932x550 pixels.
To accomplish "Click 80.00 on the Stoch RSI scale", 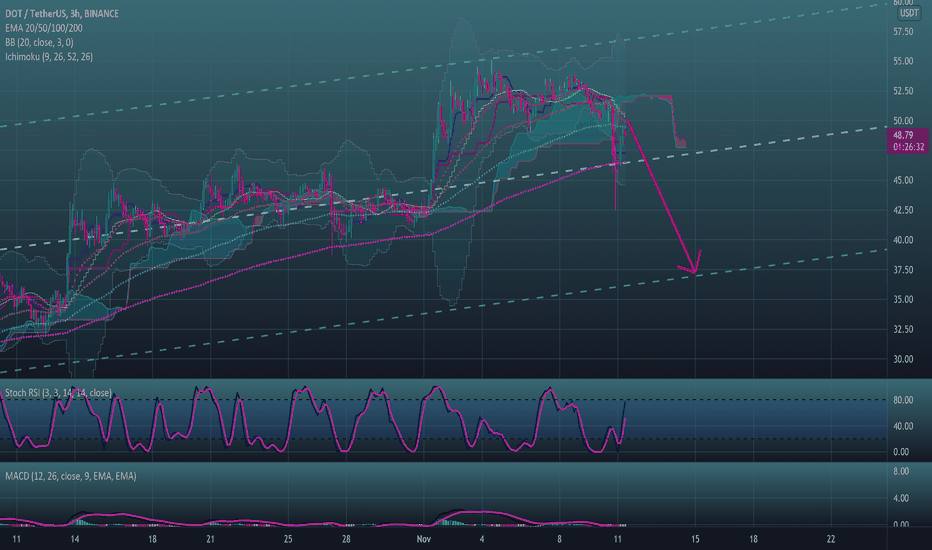I will pos(903,400).
